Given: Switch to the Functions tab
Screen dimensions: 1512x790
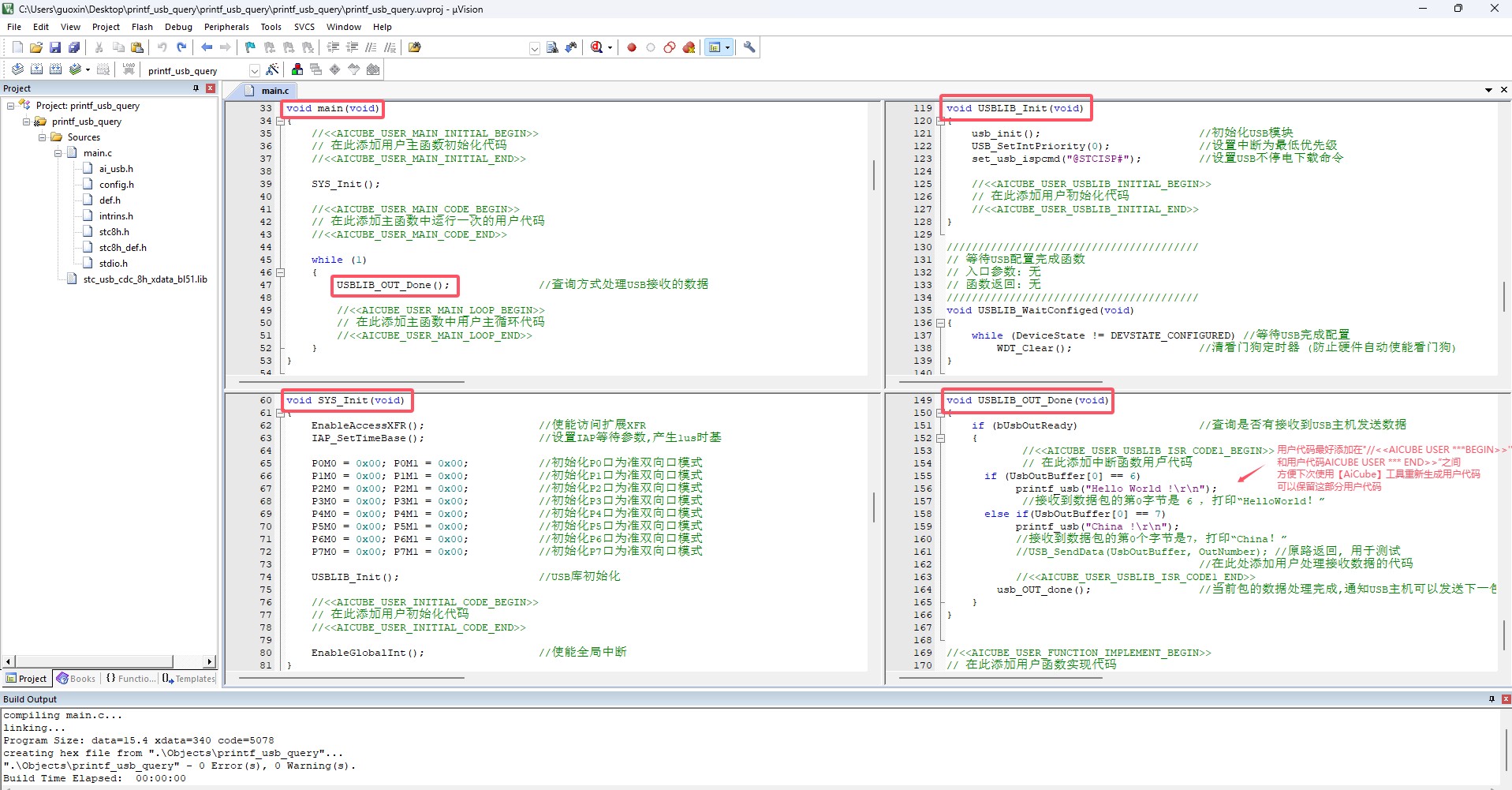Looking at the screenshot, I should click(131, 679).
